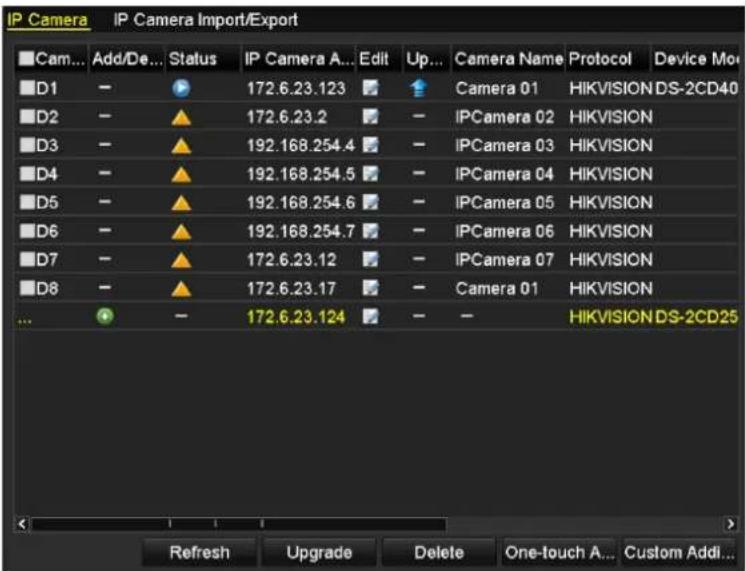Click the IP address 192.168.254.7
The width and height of the screenshot is (745, 571).
[x=300, y=231]
